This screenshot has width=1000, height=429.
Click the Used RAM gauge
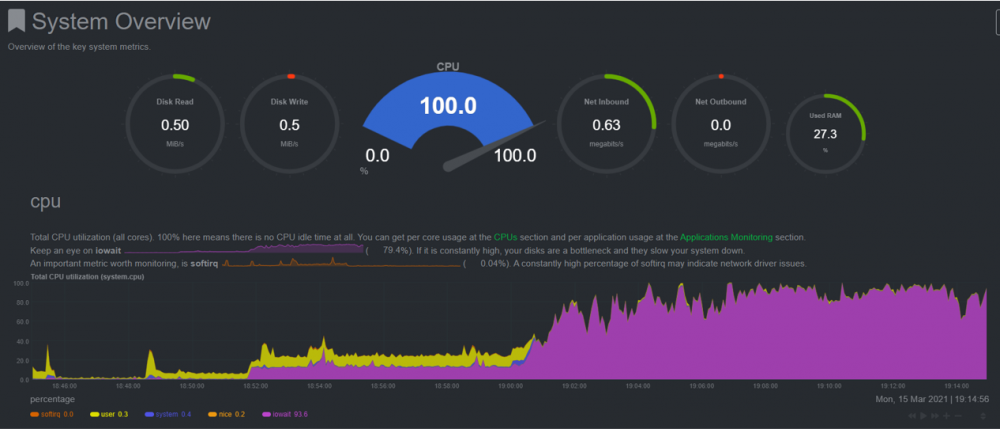tap(826, 133)
